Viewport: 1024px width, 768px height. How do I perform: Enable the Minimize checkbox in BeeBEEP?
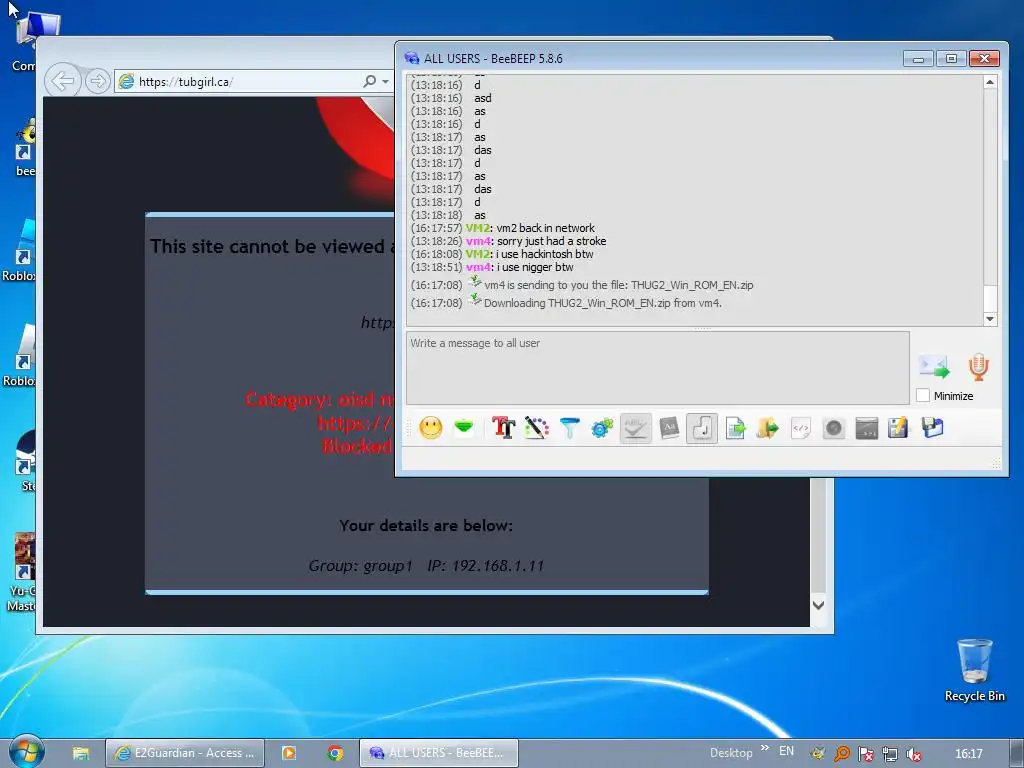click(x=923, y=396)
